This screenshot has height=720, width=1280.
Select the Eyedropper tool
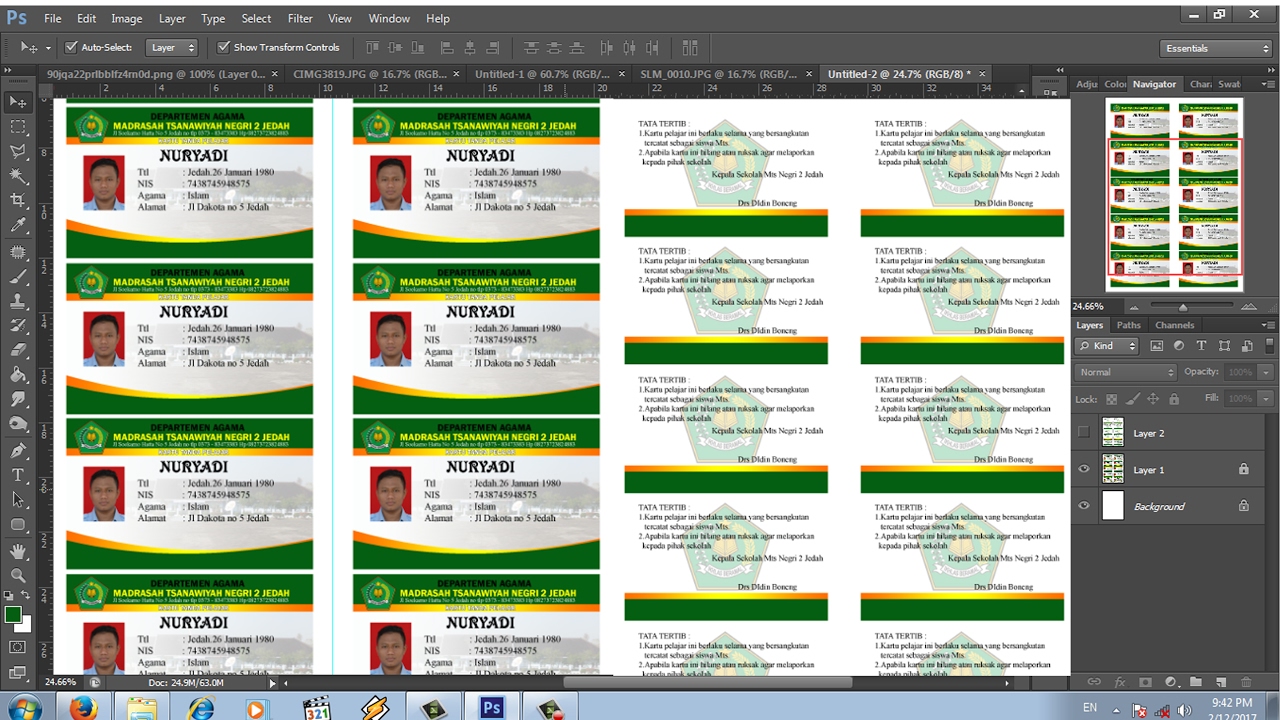coord(18,226)
